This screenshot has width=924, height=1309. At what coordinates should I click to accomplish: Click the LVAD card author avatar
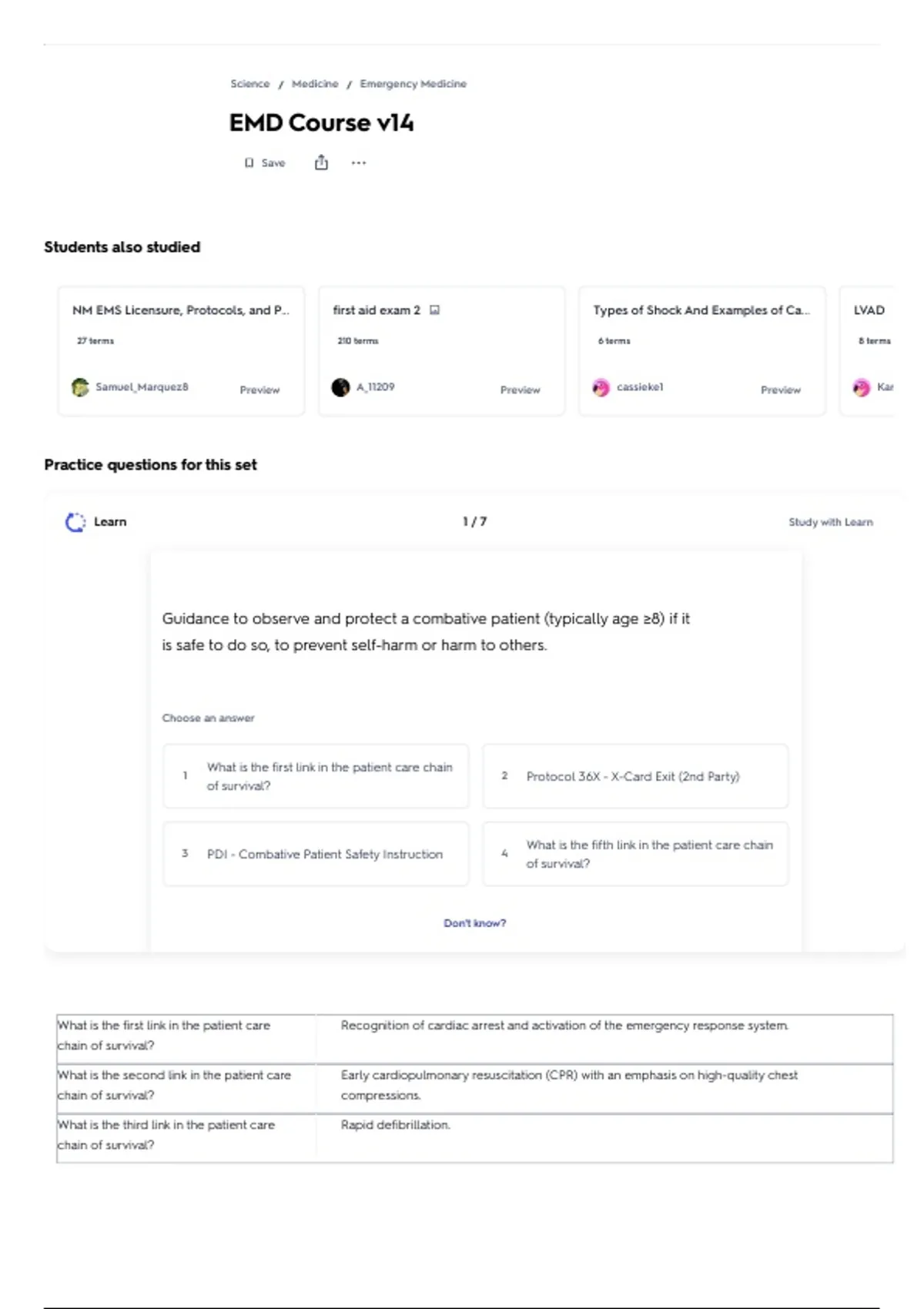click(861, 387)
